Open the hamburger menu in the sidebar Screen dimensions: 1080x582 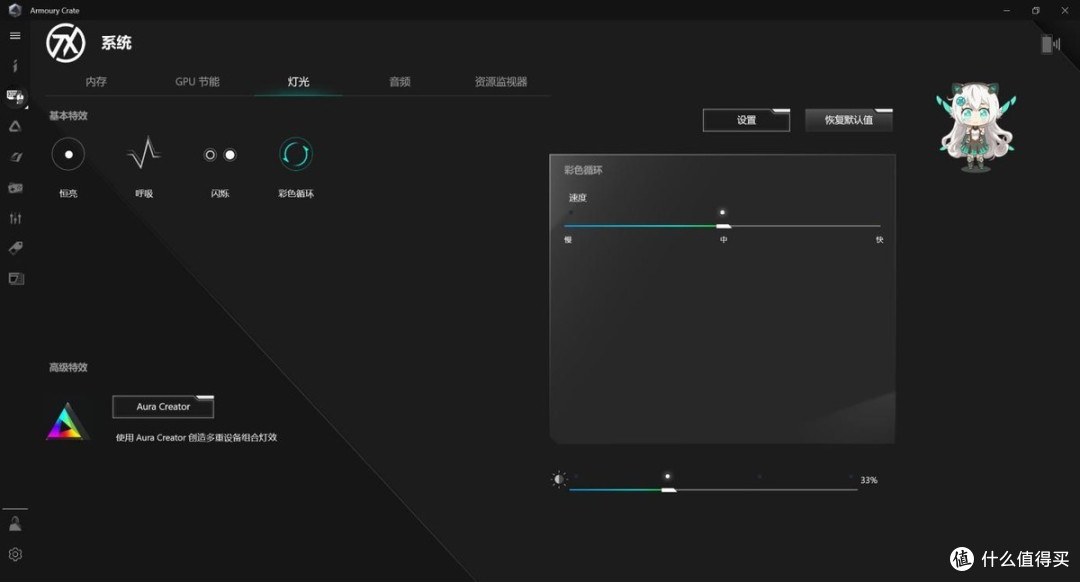pyautogui.click(x=15, y=36)
